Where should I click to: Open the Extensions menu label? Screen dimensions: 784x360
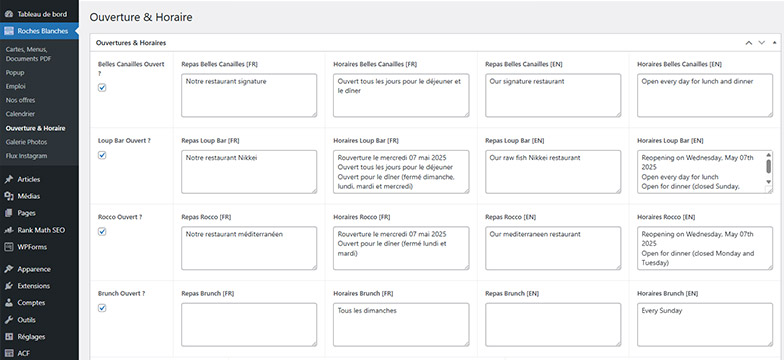point(34,286)
